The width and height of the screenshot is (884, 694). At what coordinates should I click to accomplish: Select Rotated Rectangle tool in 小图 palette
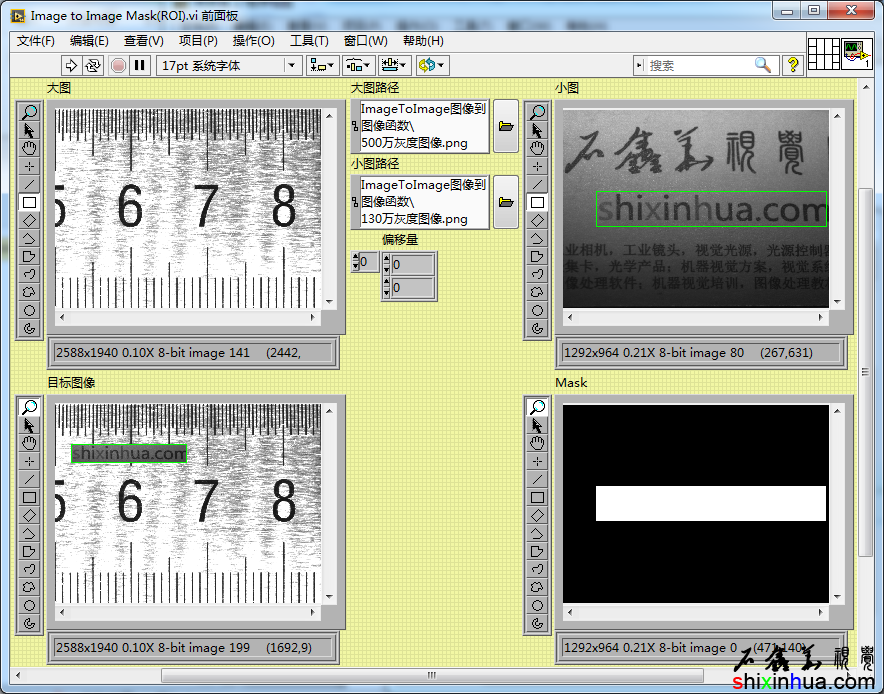pyautogui.click(x=538, y=220)
